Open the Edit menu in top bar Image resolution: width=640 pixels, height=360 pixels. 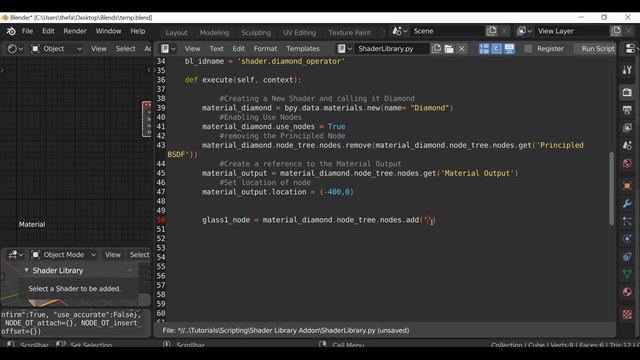(48, 31)
